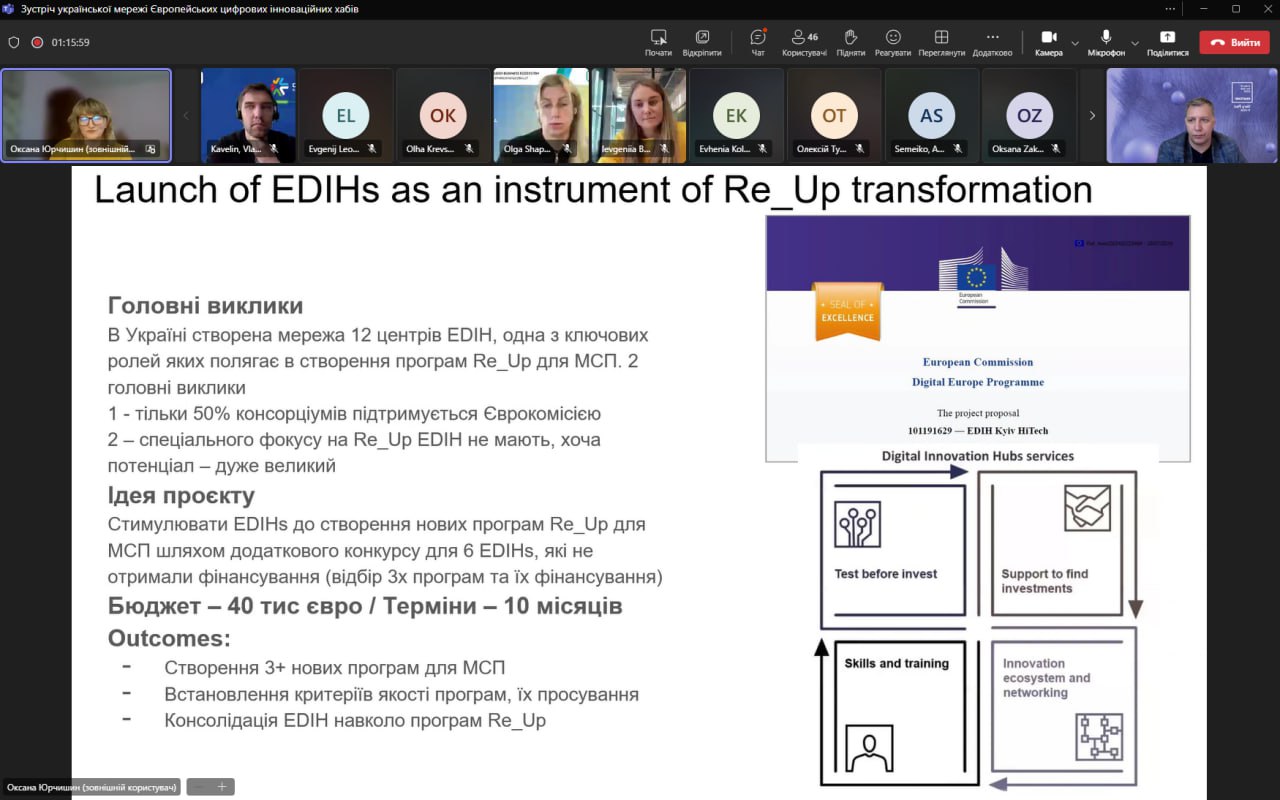Click Поділитися to share screen
This screenshot has height=800, width=1280.
tap(1167, 42)
